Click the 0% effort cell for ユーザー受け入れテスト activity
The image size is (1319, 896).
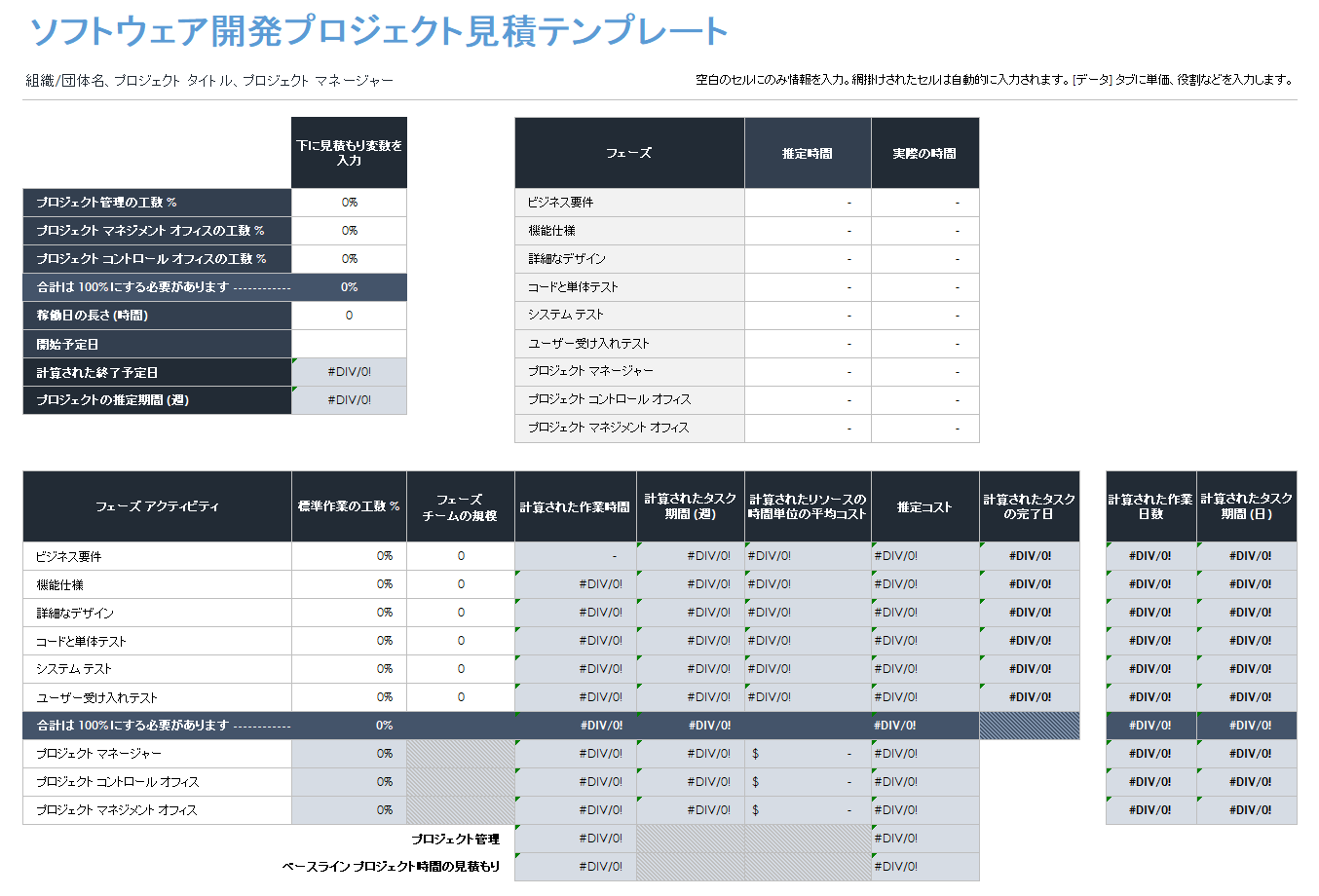point(349,697)
